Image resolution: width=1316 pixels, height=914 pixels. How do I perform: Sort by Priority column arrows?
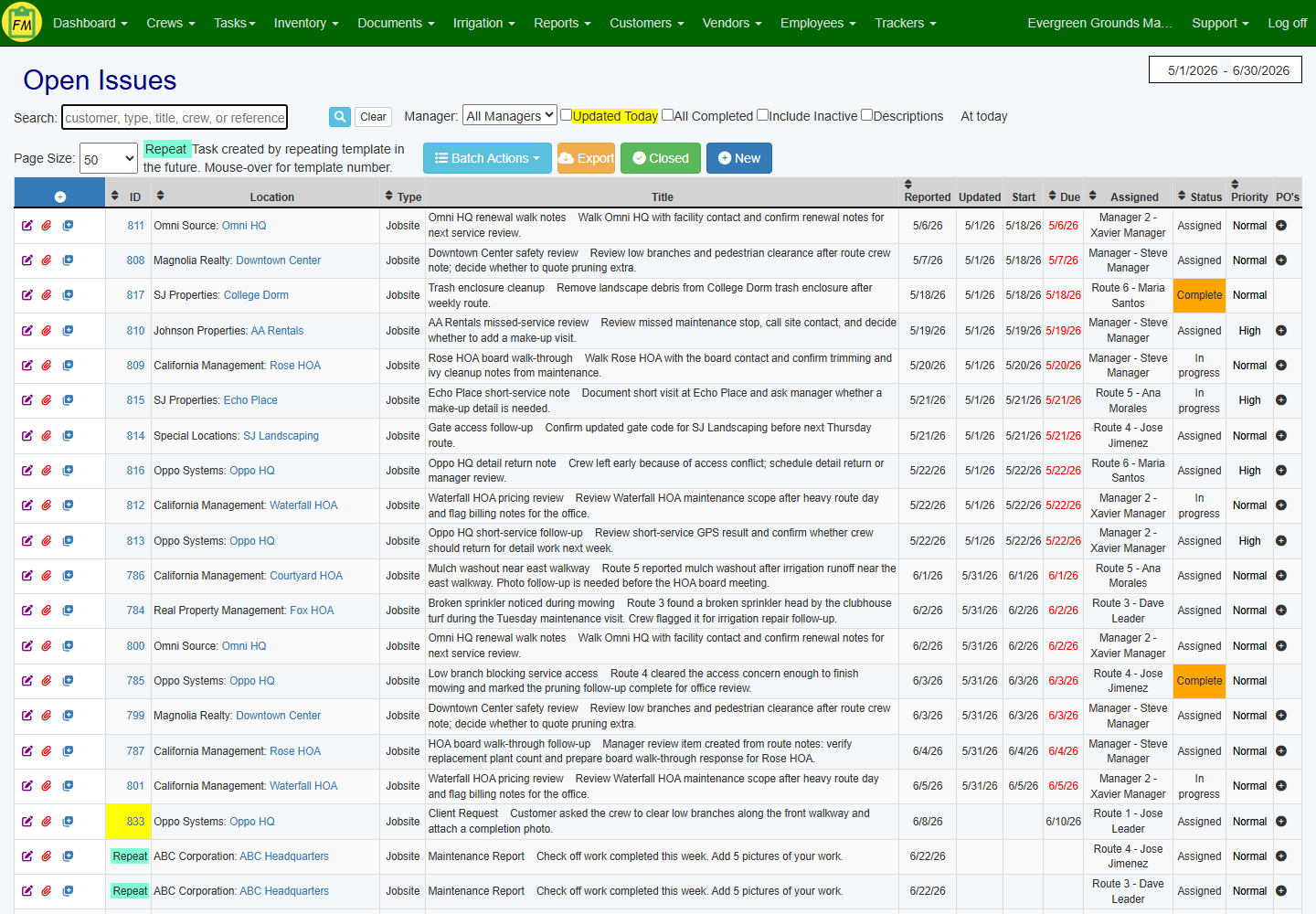pos(1235,185)
